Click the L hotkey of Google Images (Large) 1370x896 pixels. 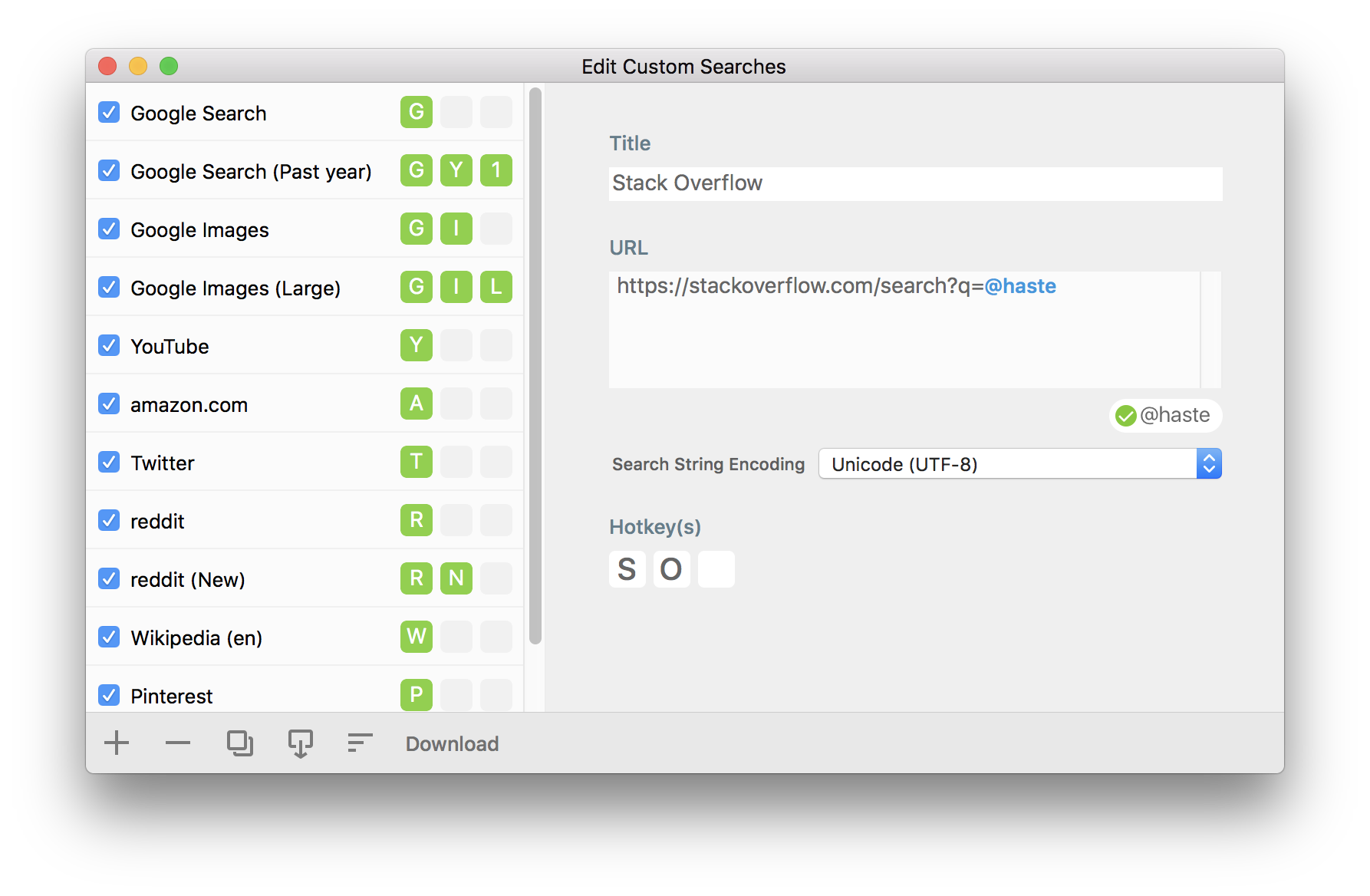tap(496, 287)
